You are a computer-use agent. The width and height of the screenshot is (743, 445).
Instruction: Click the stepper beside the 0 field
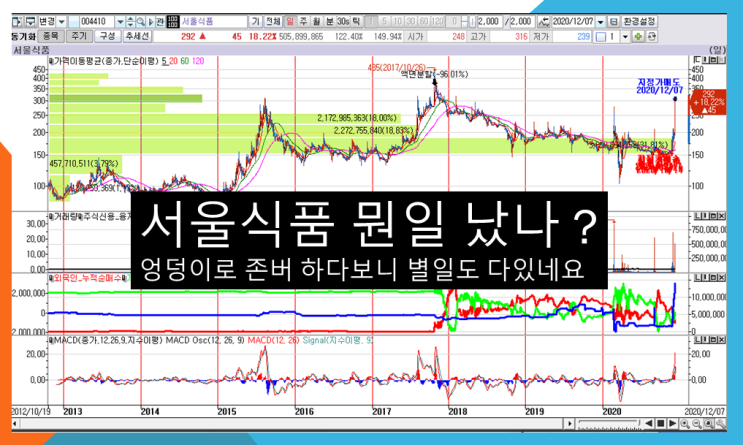pyautogui.click(x=464, y=22)
